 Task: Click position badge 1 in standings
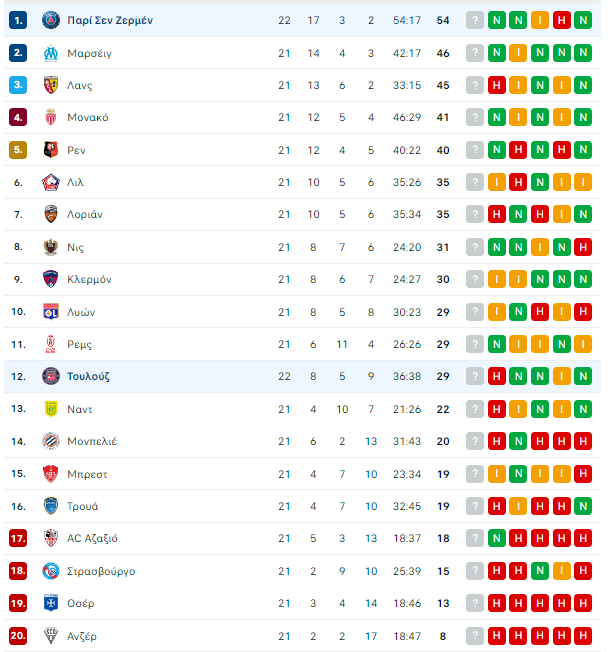click(x=18, y=20)
